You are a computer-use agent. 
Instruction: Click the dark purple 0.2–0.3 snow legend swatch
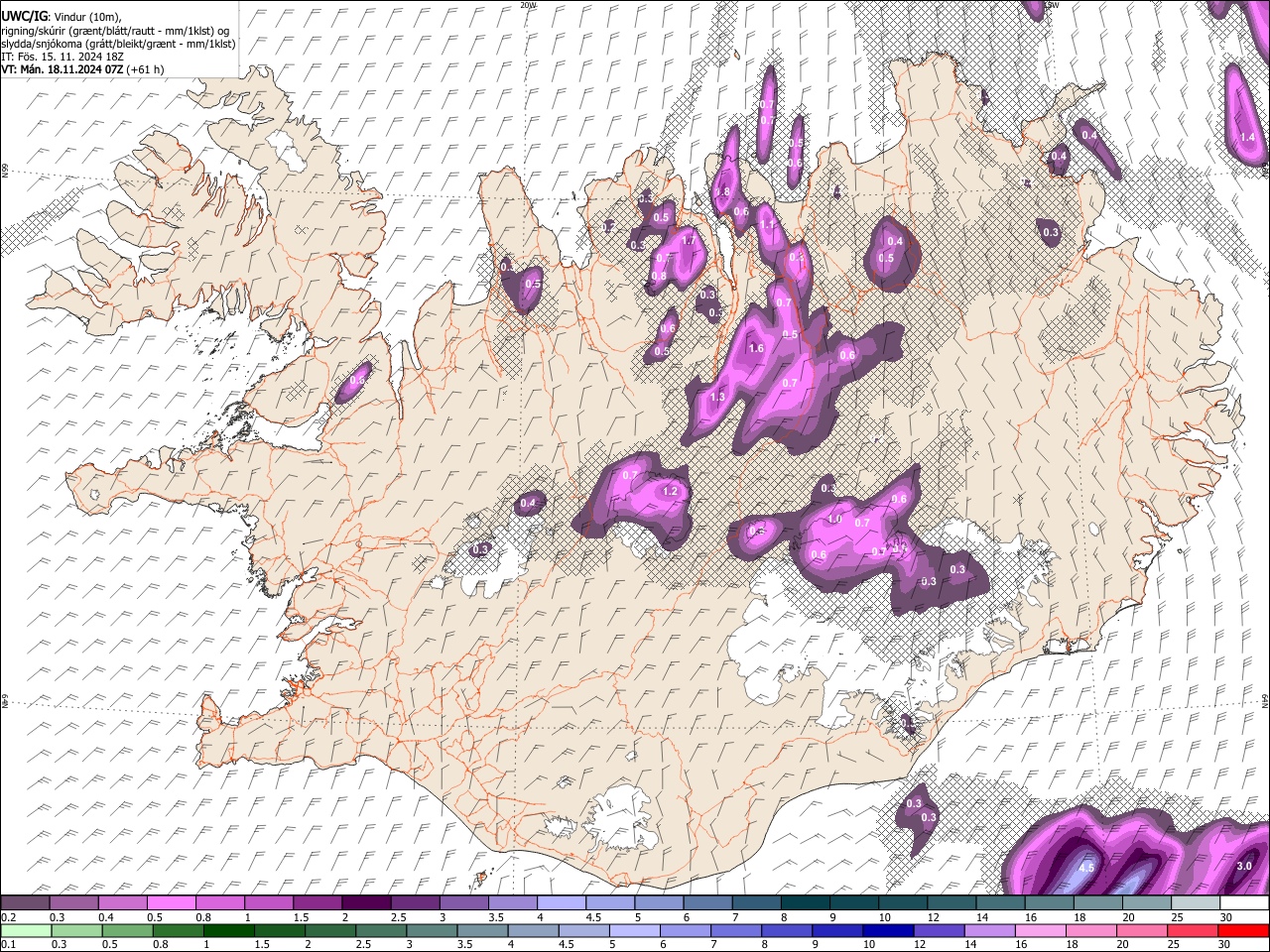pyautogui.click(x=25, y=902)
